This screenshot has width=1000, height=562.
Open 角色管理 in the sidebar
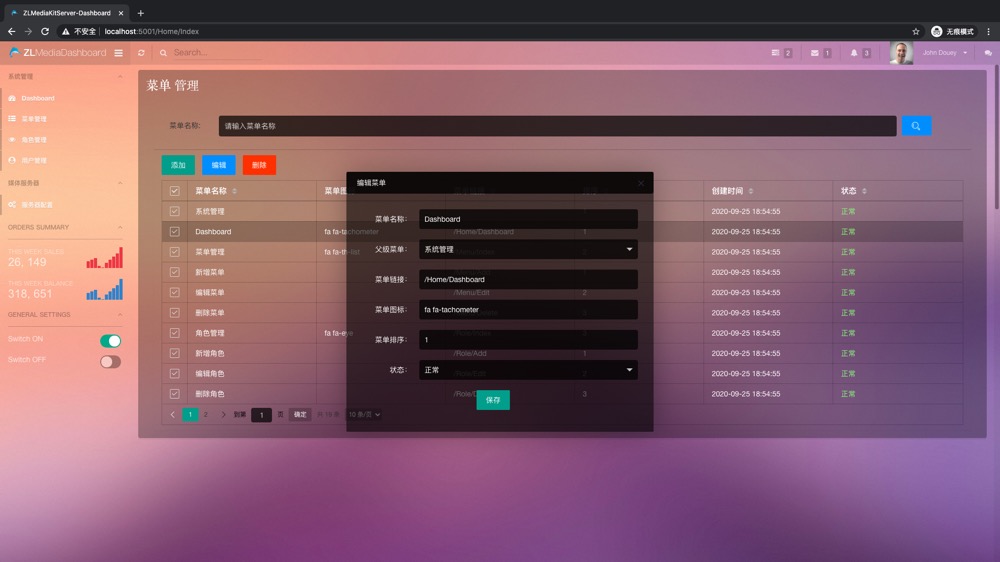tap(34, 140)
